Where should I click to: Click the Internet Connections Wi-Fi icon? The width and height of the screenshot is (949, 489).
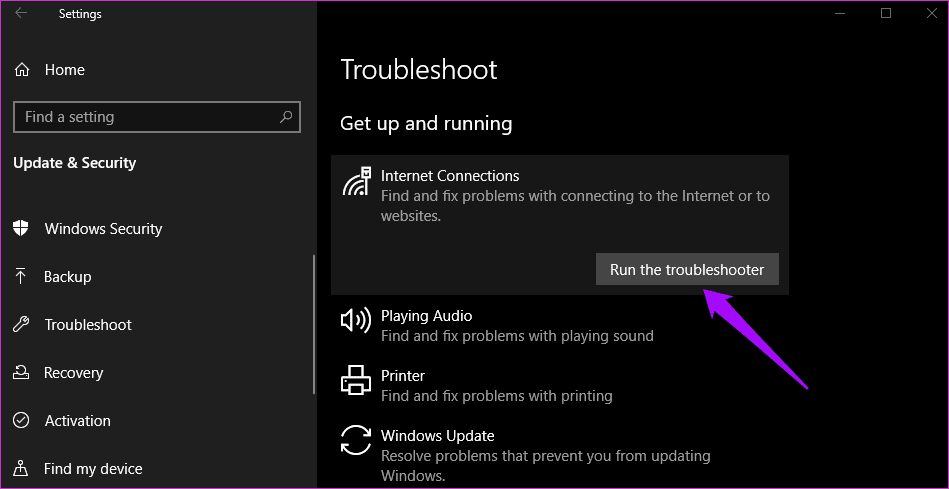pyautogui.click(x=356, y=182)
